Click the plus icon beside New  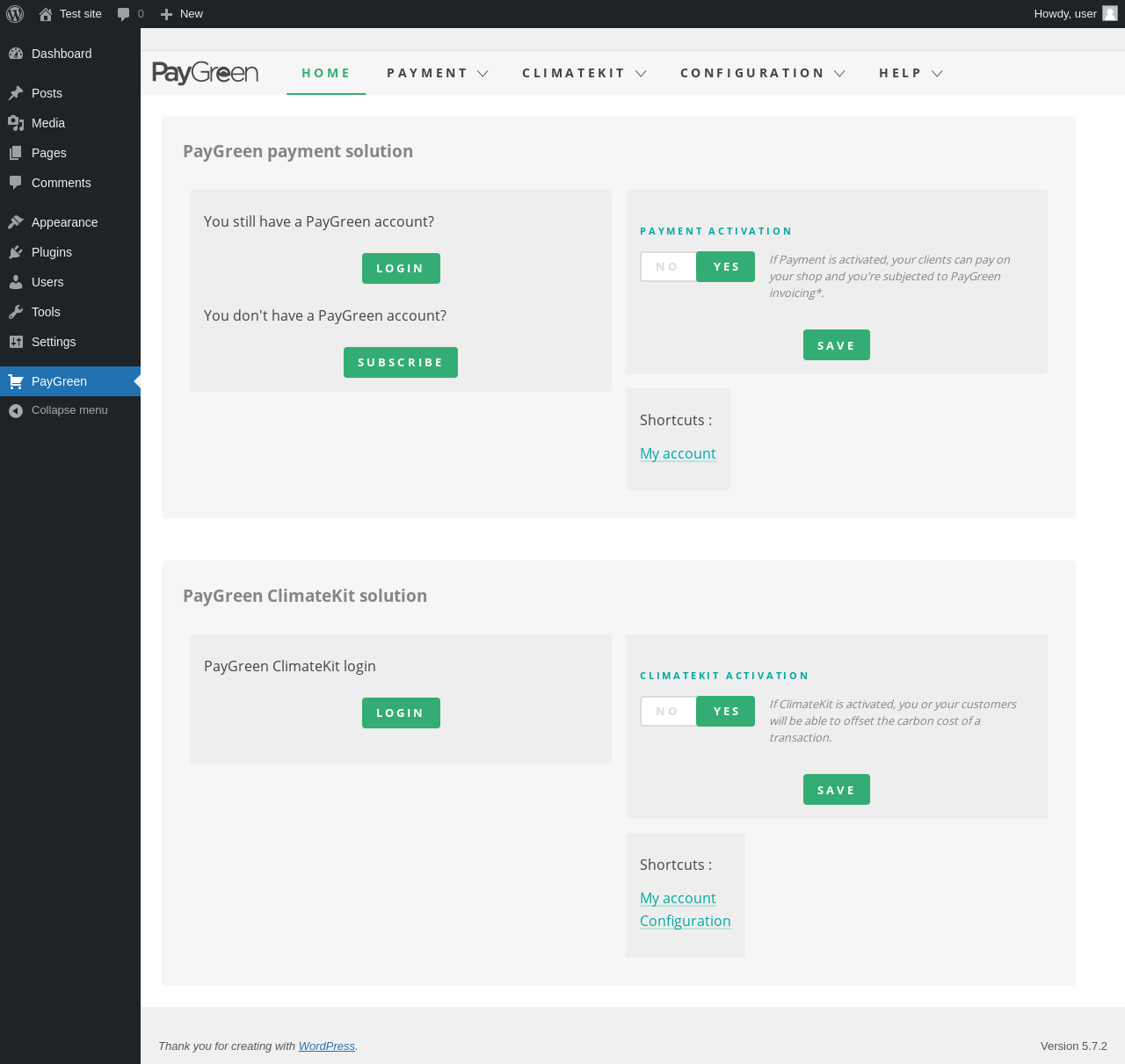coord(166,14)
